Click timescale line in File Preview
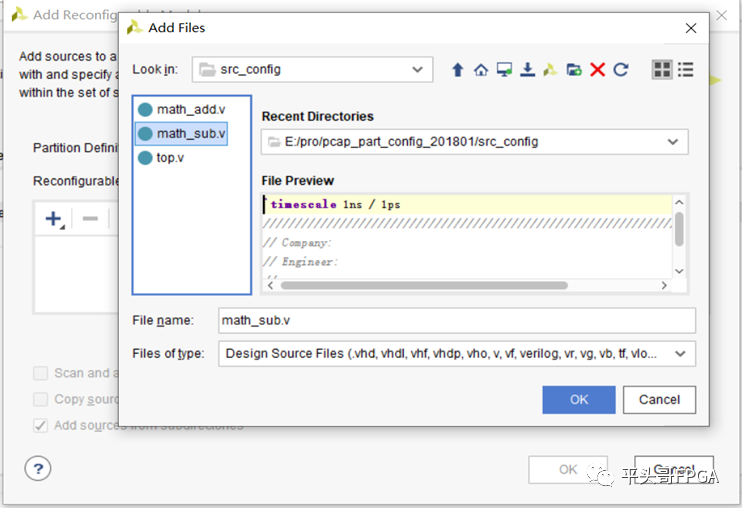Screen dimensions: 742x508 click(x=468, y=204)
